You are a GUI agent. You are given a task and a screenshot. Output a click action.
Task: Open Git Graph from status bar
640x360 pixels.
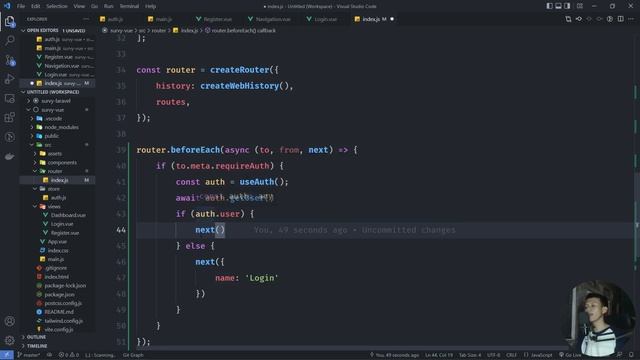[133, 355]
